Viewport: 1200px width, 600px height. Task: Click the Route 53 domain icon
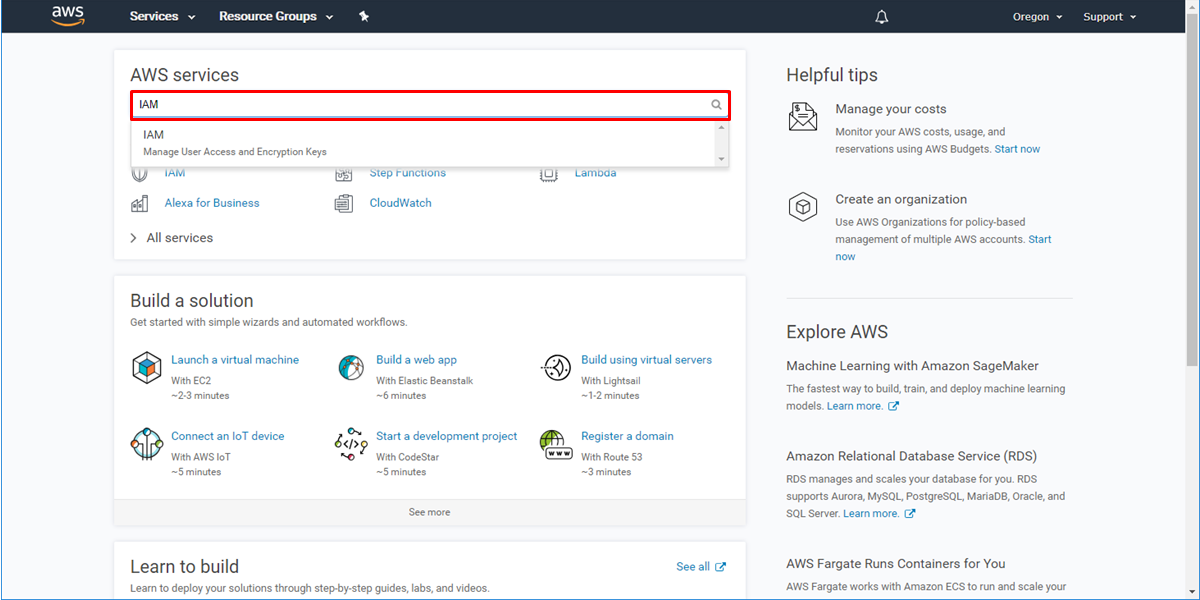point(556,443)
